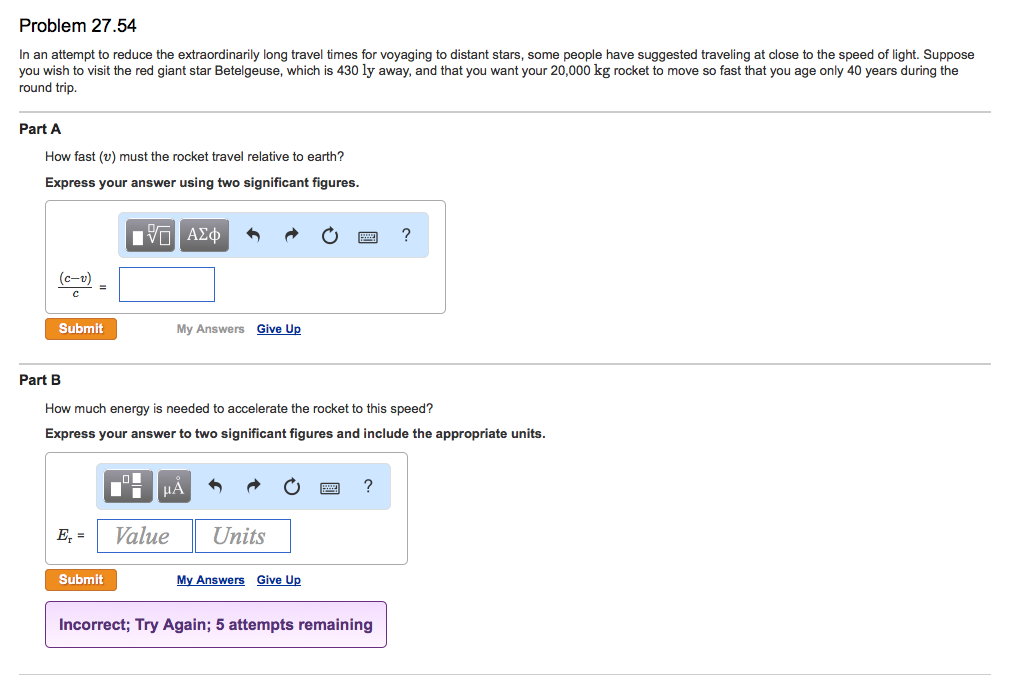Open help for Part A answer box
The image size is (1014, 675).
point(405,235)
